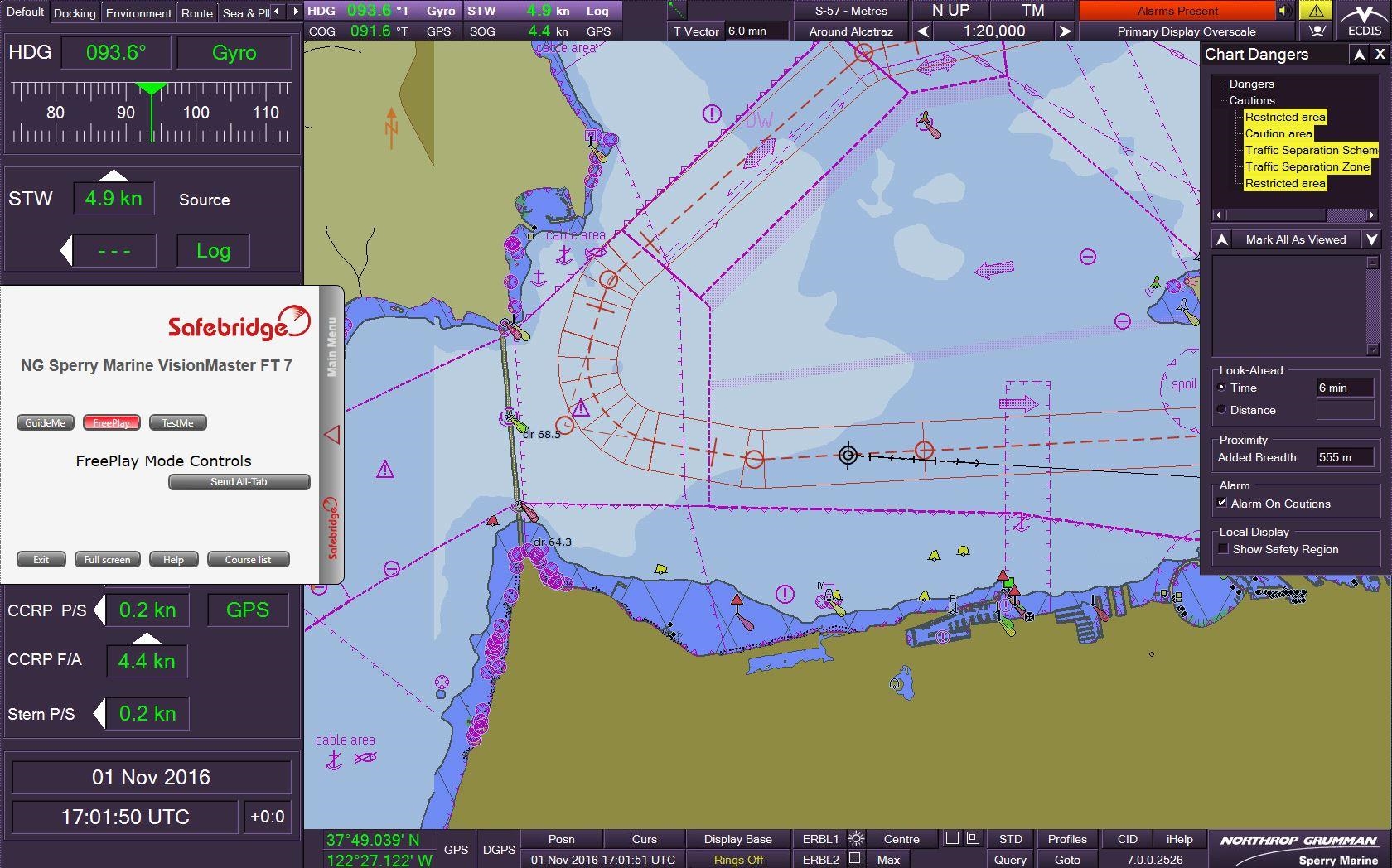Click own ship symbol on the chart
The image size is (1392, 868).
(x=848, y=455)
